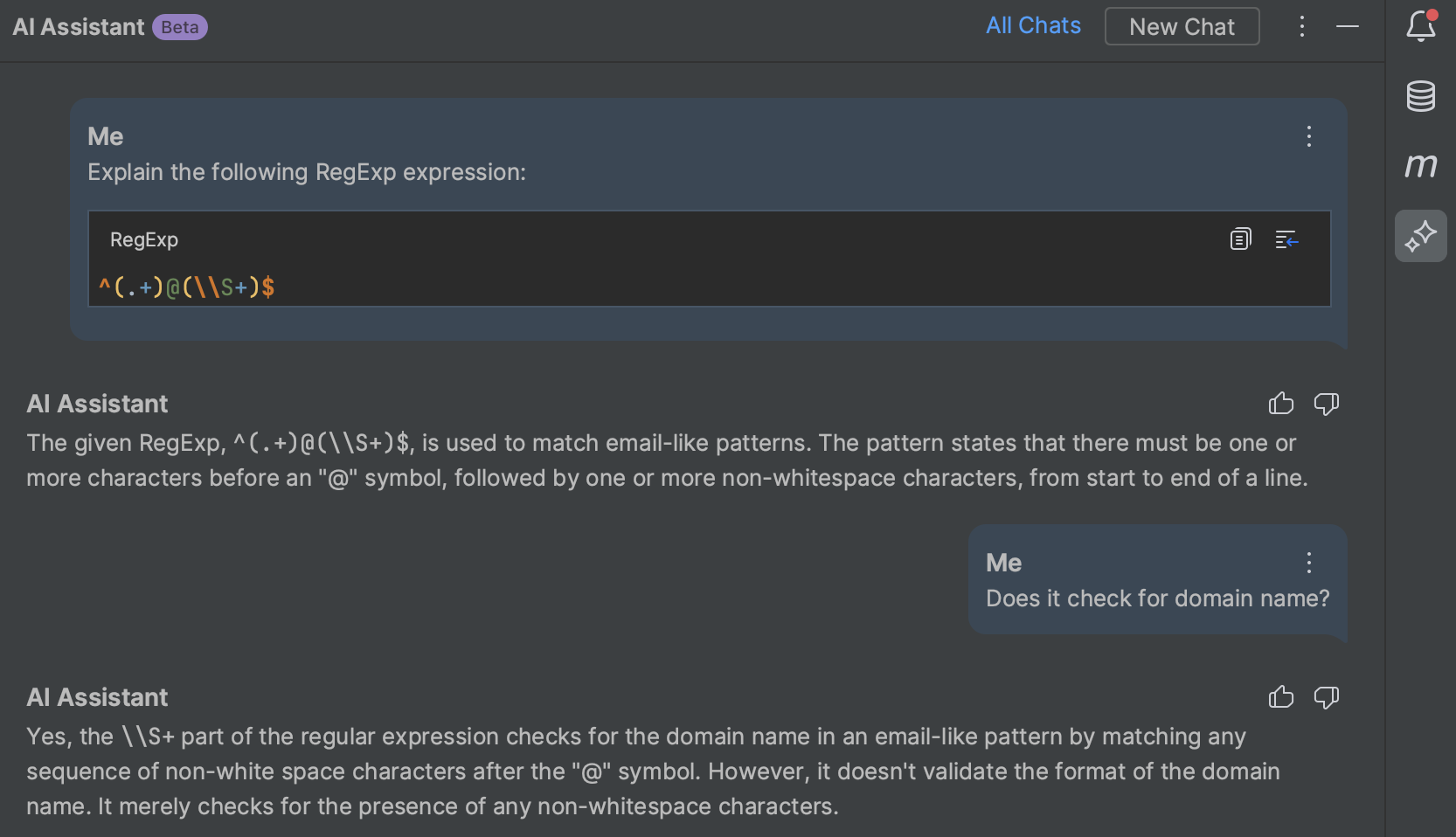1456x837 pixels.
Task: Open options menu on the RegExp question message
Action: [x=1308, y=136]
